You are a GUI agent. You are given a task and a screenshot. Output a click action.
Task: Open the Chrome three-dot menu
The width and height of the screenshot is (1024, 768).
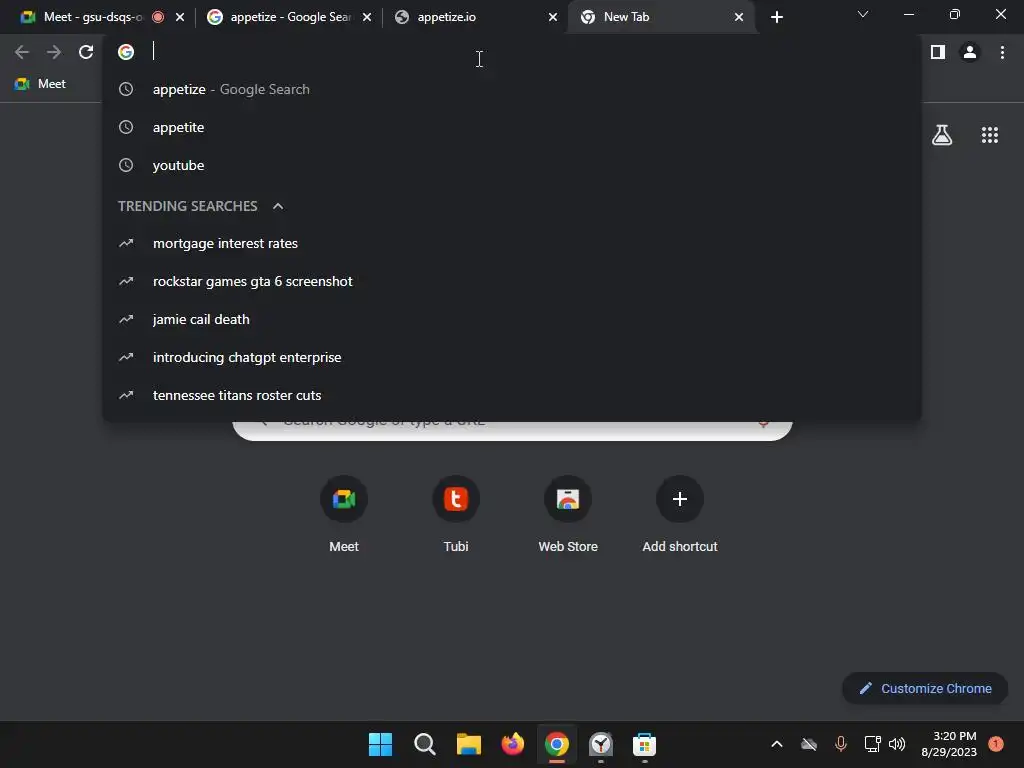coord(1002,52)
